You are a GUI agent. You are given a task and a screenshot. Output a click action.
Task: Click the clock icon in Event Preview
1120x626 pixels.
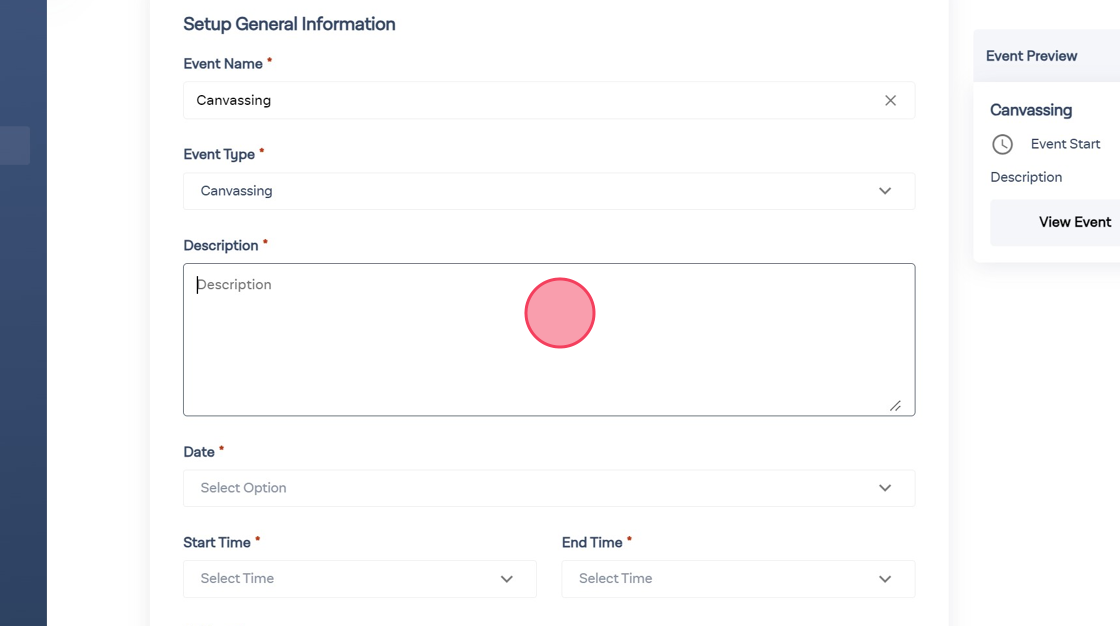tap(1002, 144)
